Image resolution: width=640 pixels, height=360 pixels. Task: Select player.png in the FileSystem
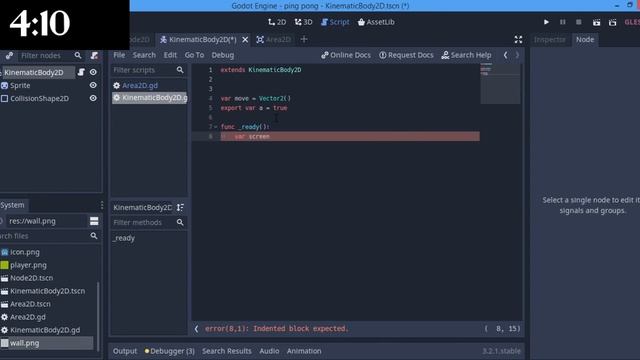click(x=28, y=265)
